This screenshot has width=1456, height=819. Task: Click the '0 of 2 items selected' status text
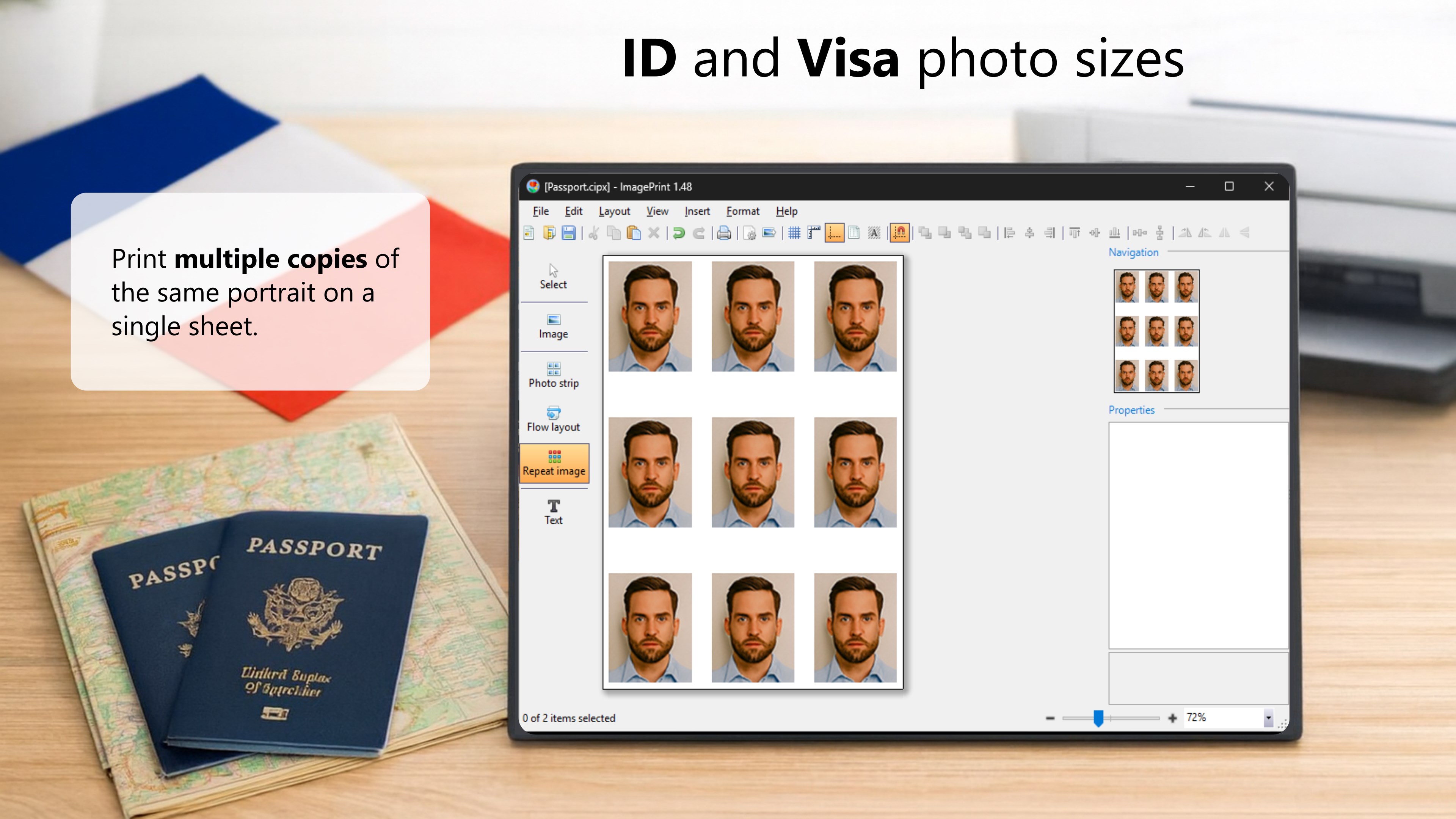(569, 718)
